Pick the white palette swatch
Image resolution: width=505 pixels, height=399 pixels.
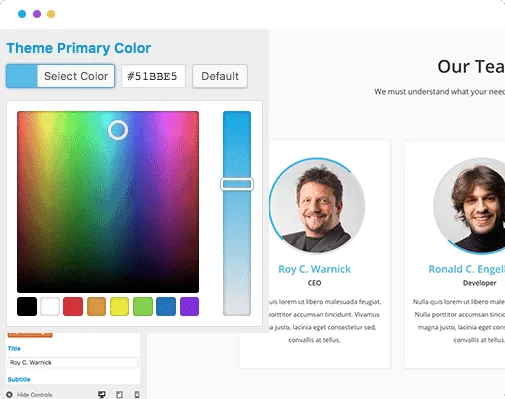(x=50, y=306)
